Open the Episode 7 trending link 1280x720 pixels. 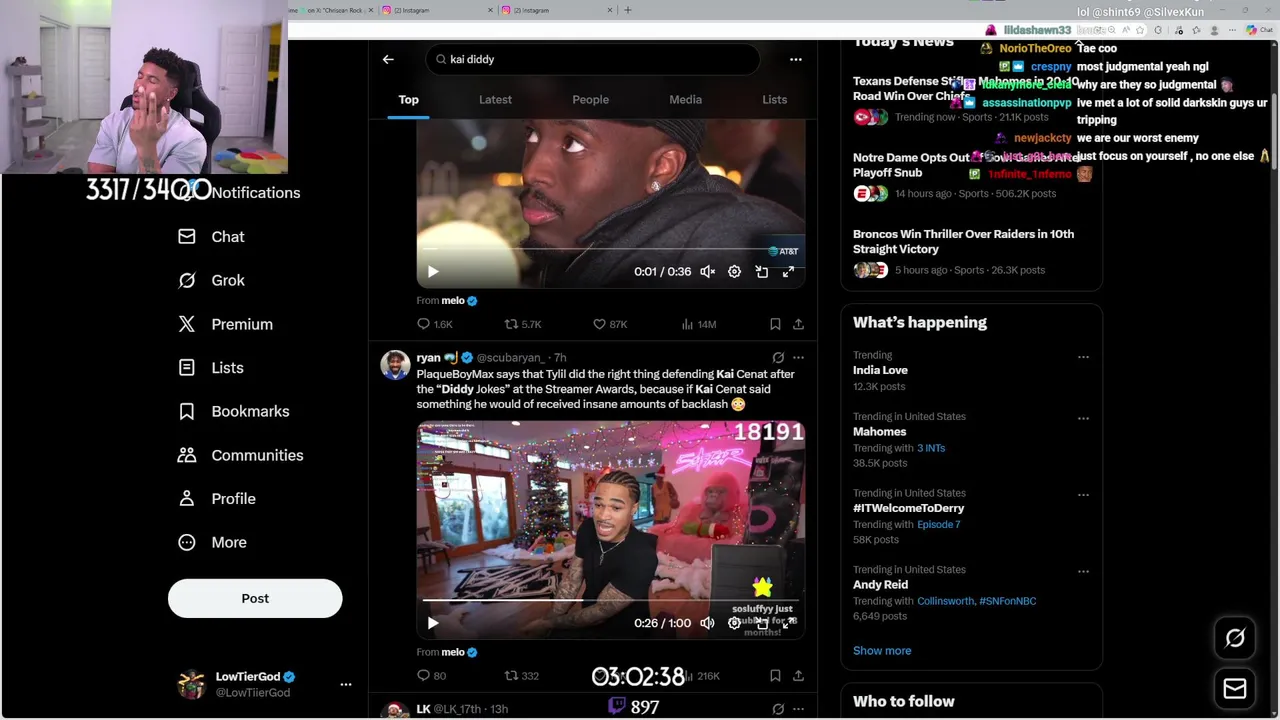click(939, 525)
